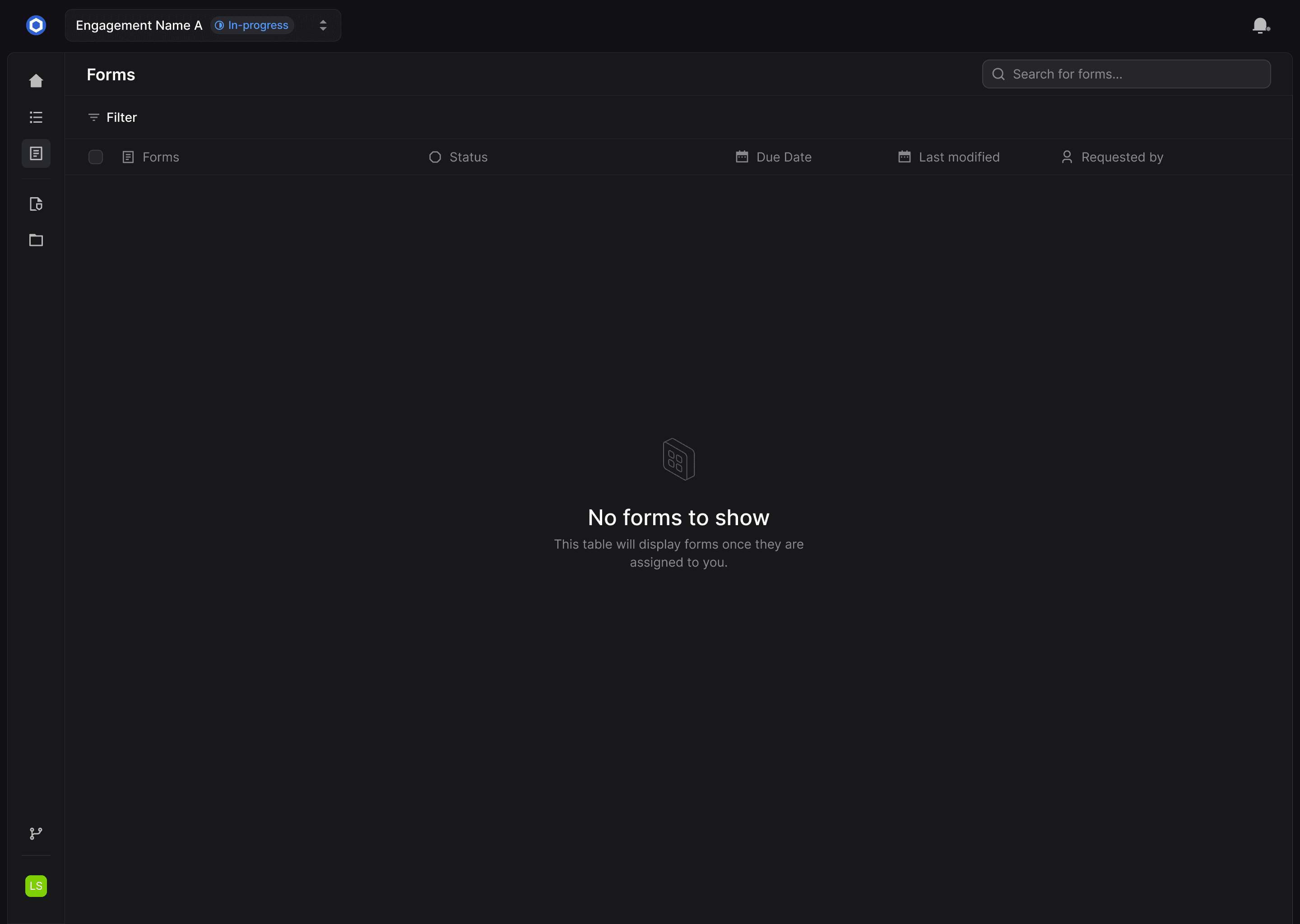Image resolution: width=1300 pixels, height=924 pixels.
Task: Open the secured document sidebar icon
Action: coord(36,203)
